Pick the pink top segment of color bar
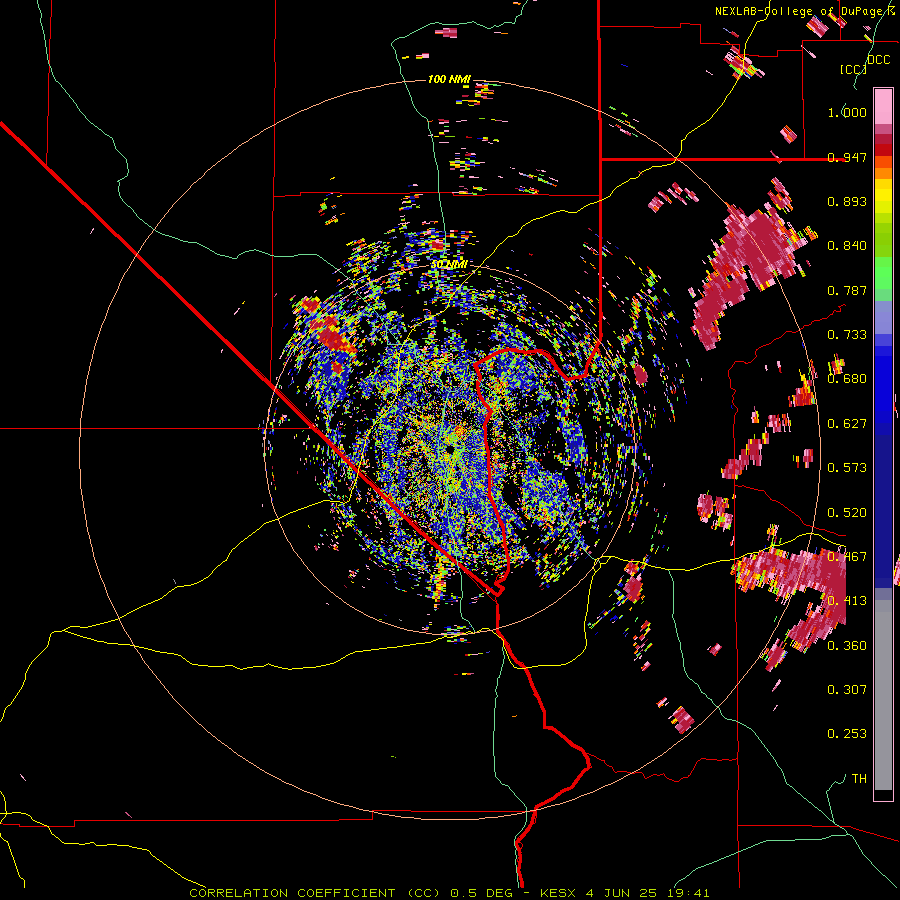 click(883, 106)
